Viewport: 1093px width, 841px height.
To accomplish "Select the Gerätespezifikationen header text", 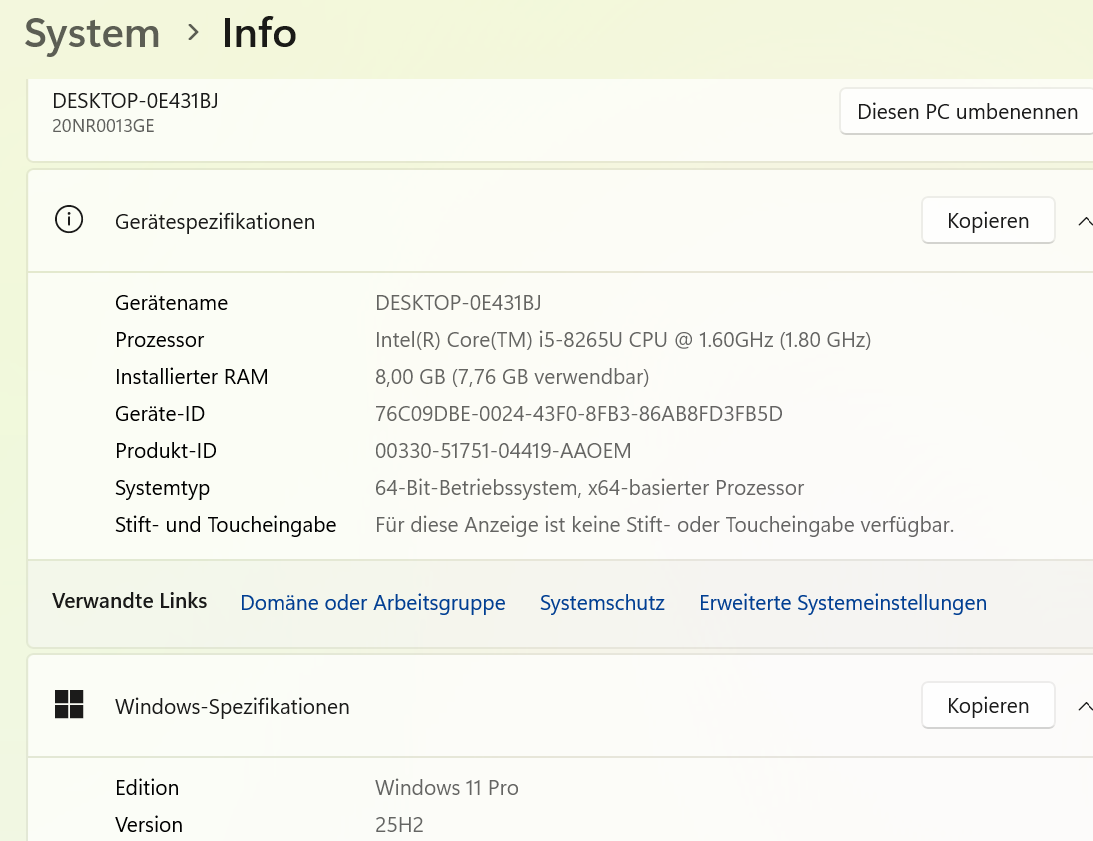I will coord(215,222).
